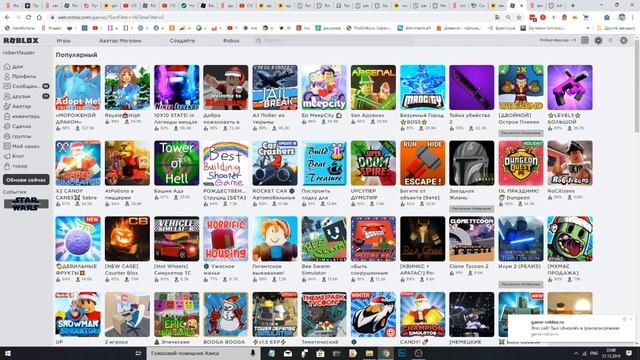Open the Horrific Housing game thumbnail
The image size is (640, 360).
click(226, 239)
